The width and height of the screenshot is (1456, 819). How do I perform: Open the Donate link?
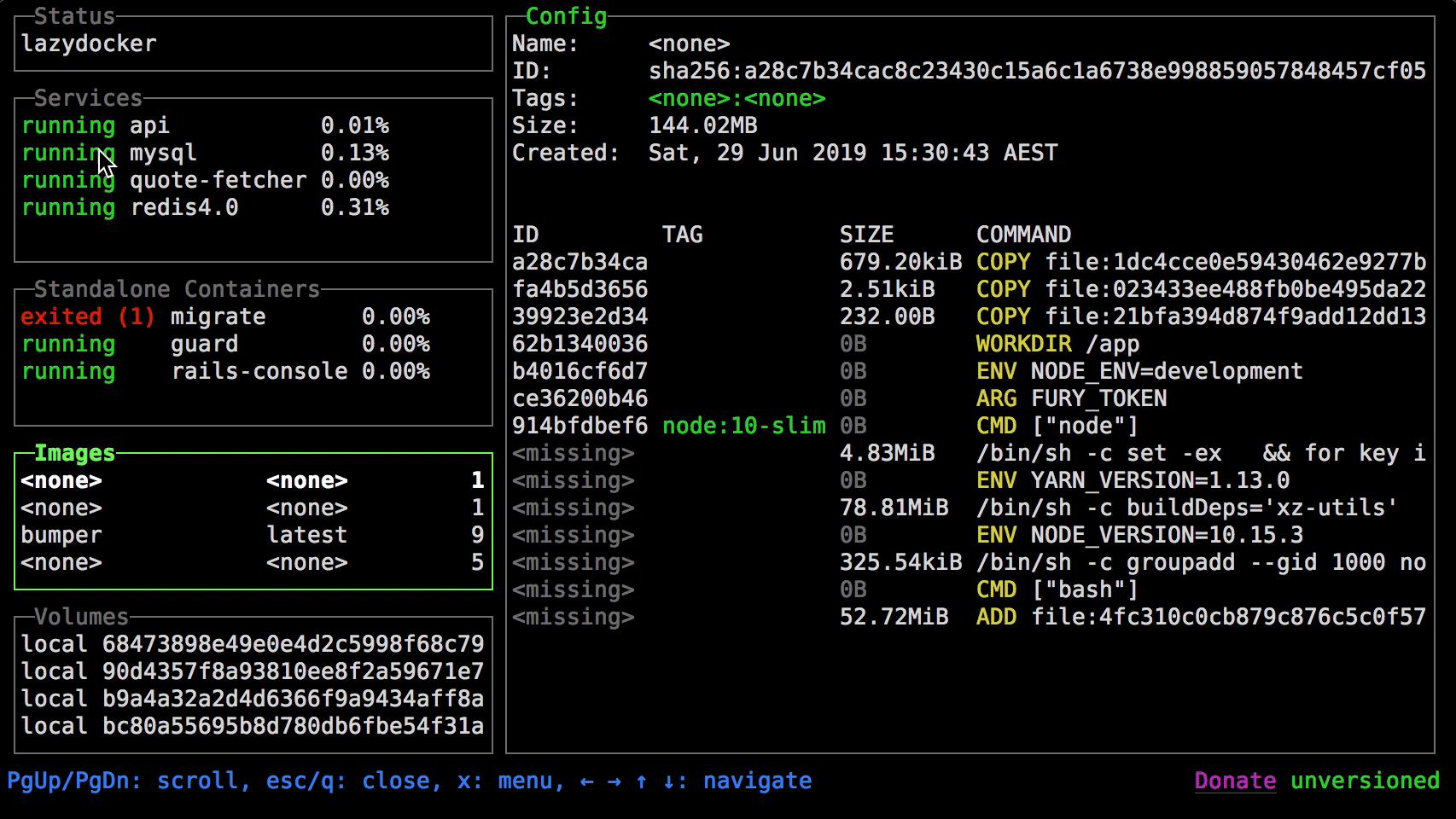pyautogui.click(x=1235, y=780)
